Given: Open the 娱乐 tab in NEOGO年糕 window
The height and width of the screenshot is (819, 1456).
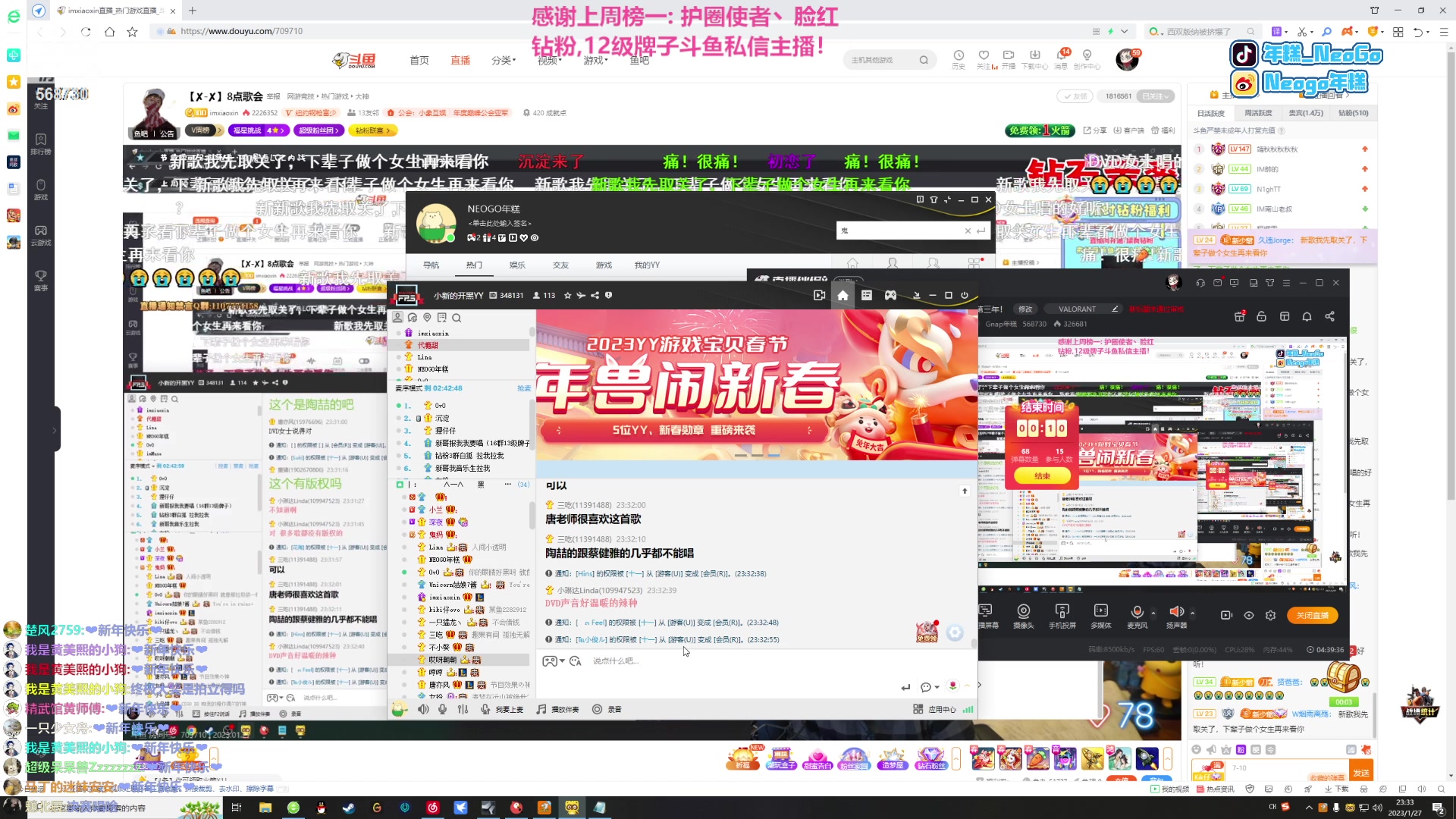Looking at the screenshot, I should (x=517, y=265).
